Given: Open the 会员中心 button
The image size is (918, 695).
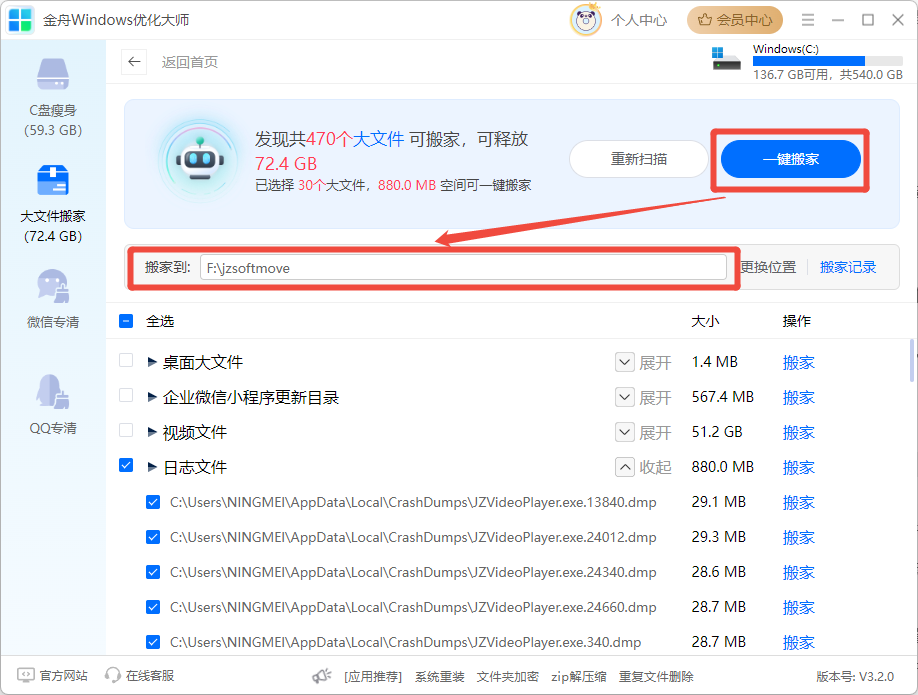Looking at the screenshot, I should point(735,20).
